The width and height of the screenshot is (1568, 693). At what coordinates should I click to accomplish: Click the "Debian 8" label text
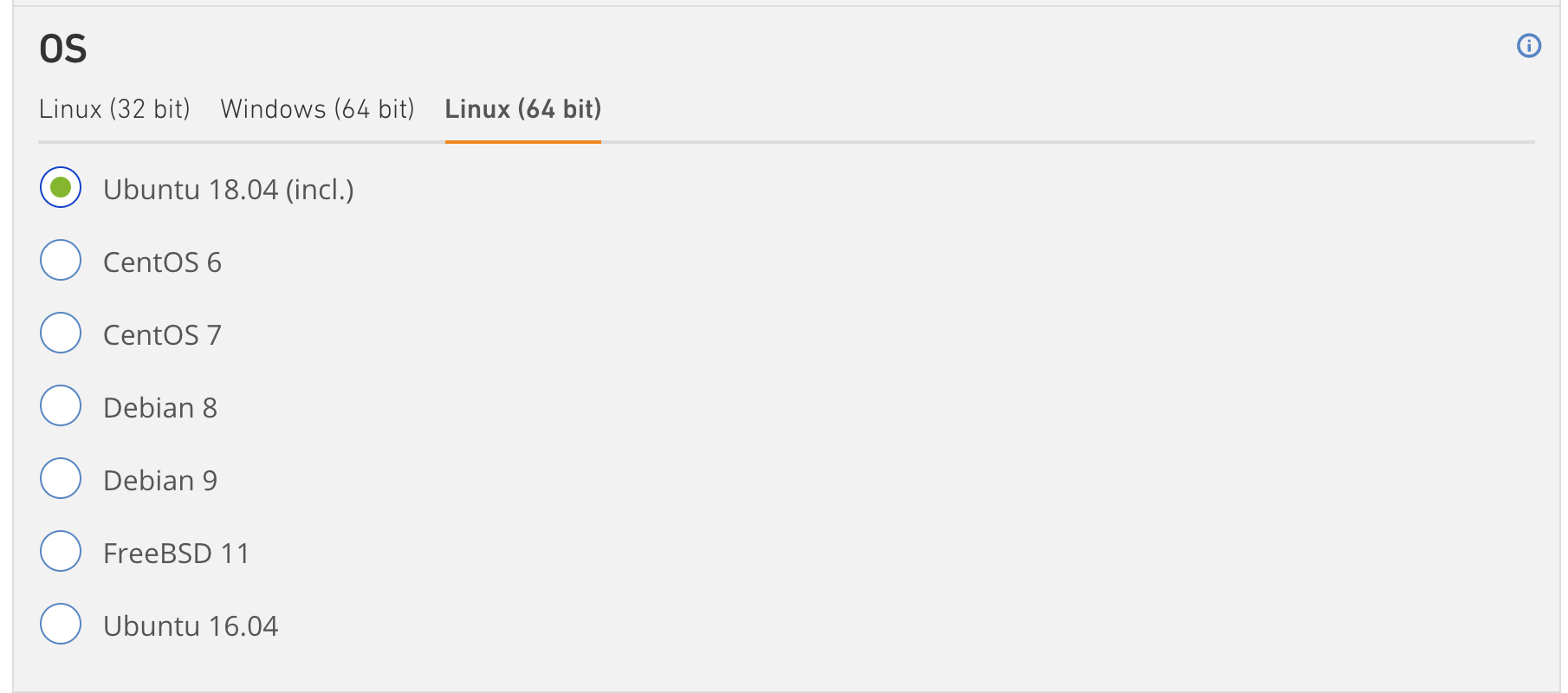(x=160, y=408)
